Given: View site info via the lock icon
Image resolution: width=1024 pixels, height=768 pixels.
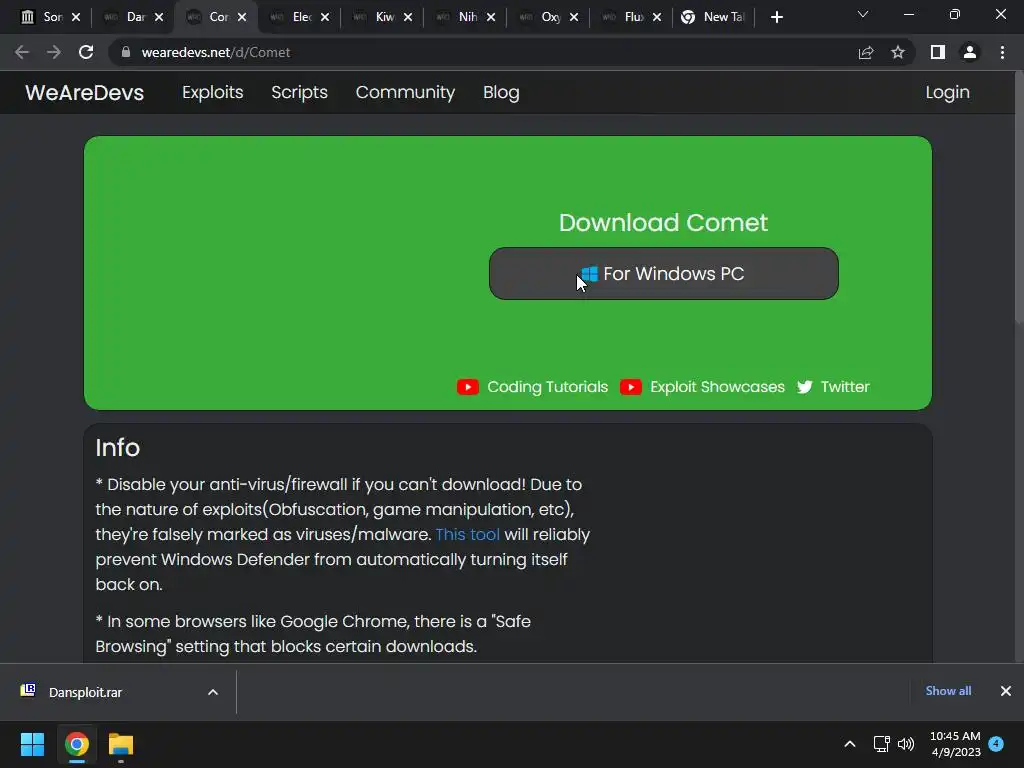Looking at the screenshot, I should coord(126,52).
